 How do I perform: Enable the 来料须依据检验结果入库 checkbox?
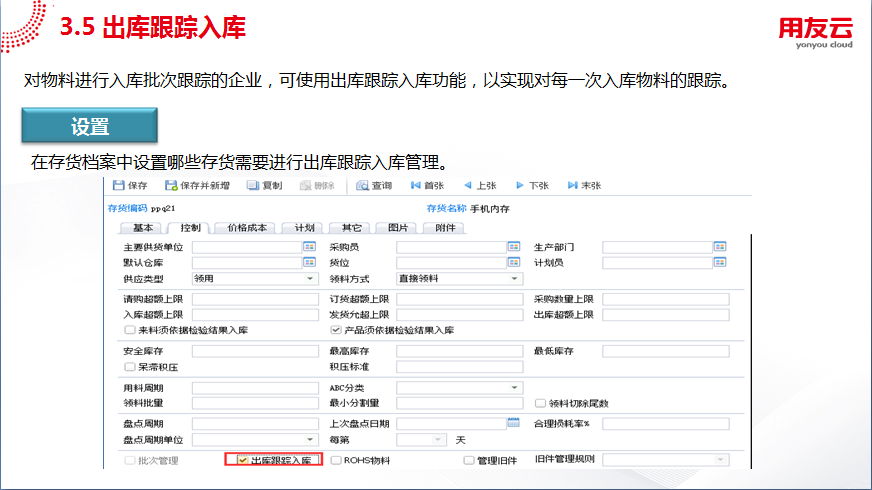(129, 330)
